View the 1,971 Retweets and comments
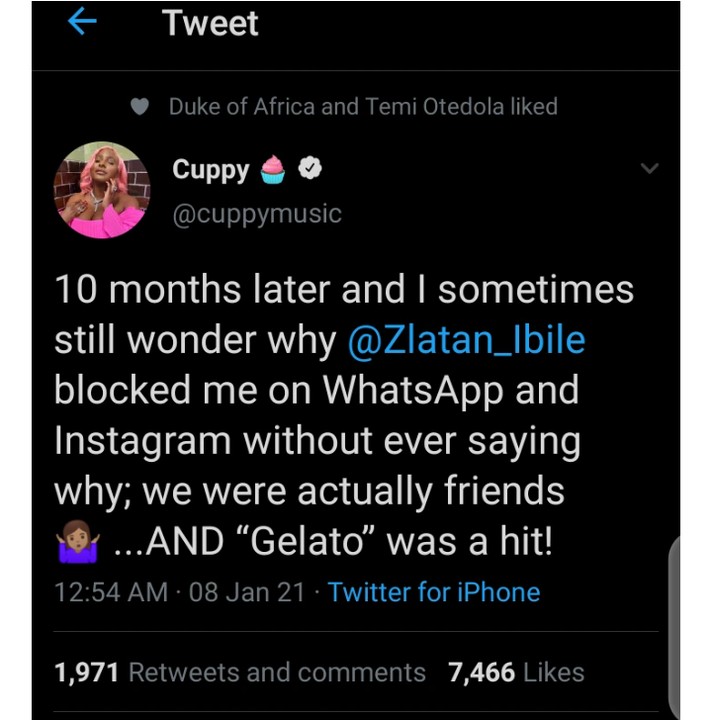 pyautogui.click(x=240, y=673)
